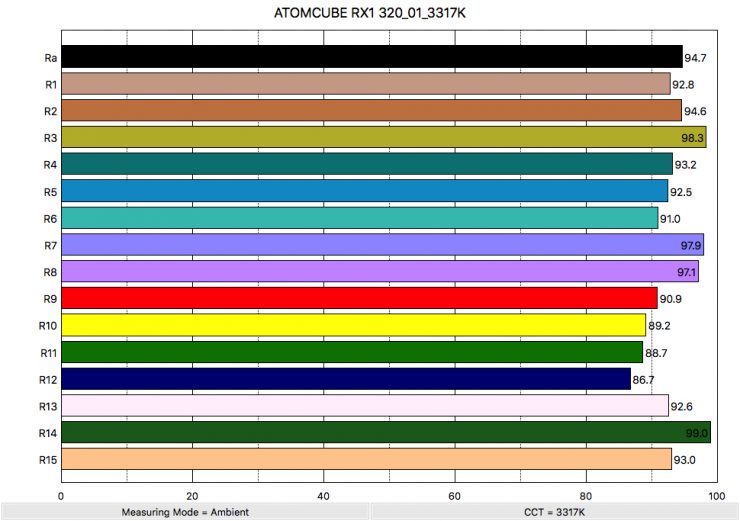
Task: Select the green R11 bar
Action: click(352, 352)
